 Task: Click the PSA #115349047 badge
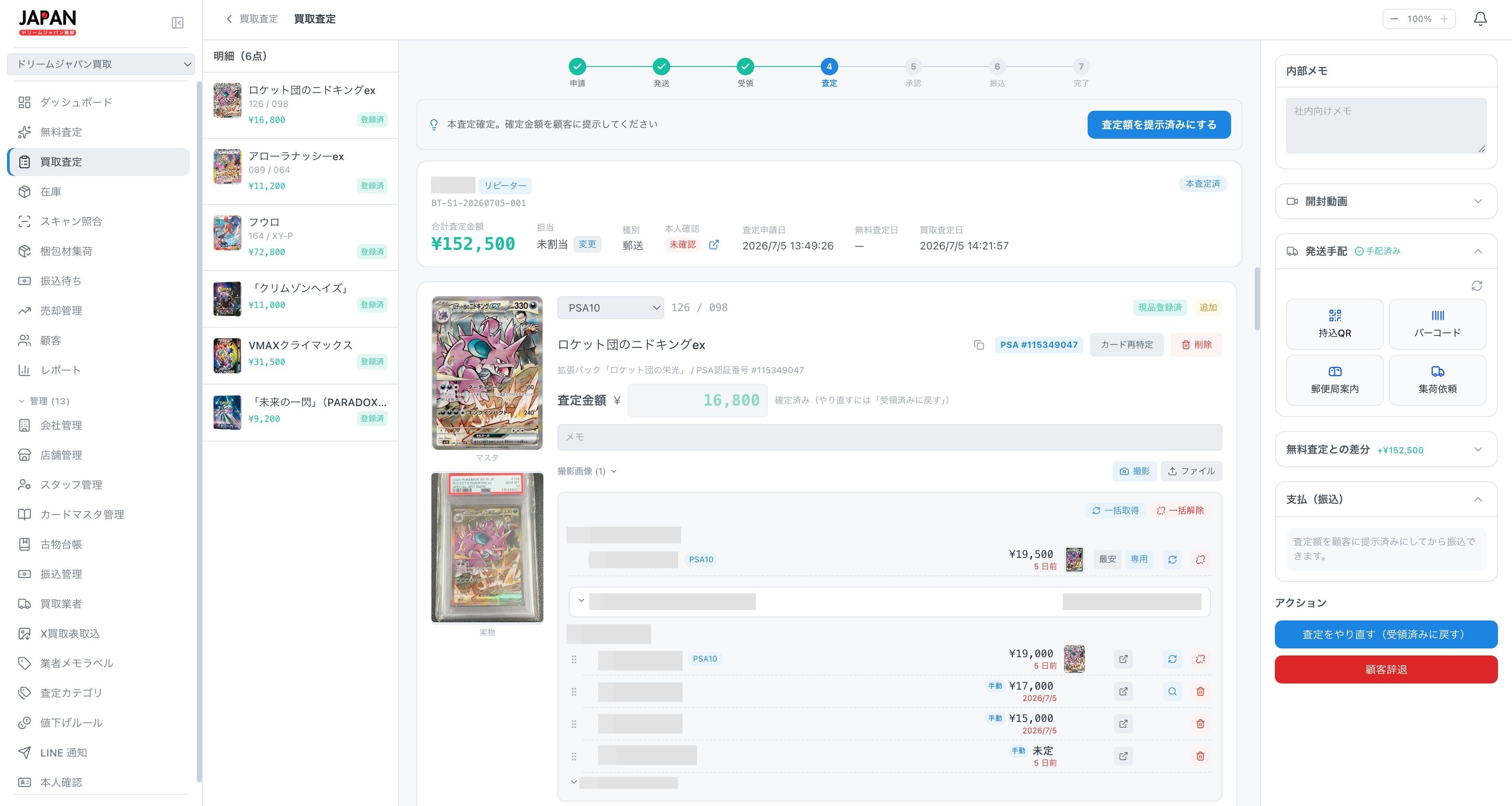pyautogui.click(x=1039, y=345)
